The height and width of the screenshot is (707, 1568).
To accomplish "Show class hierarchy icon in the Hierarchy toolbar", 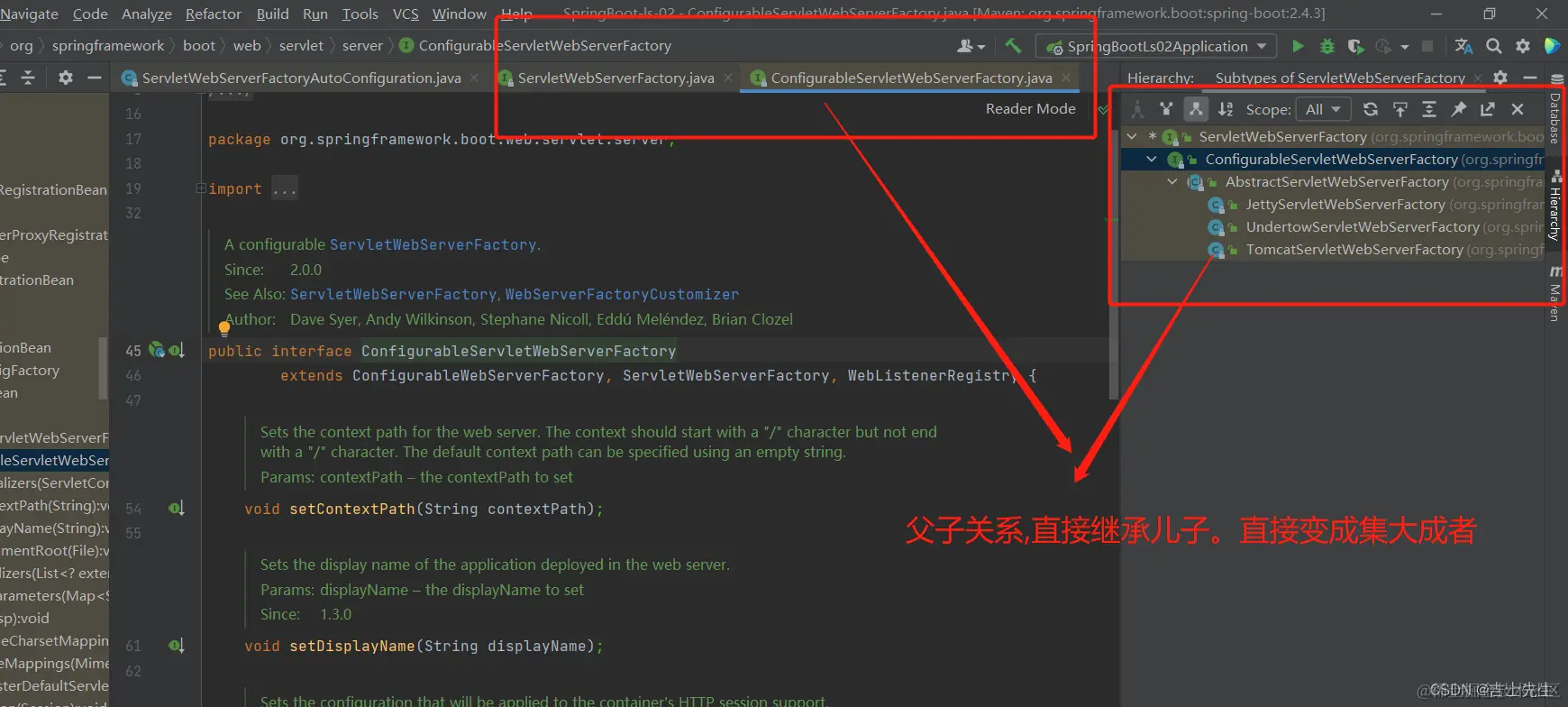I will coord(1137,109).
